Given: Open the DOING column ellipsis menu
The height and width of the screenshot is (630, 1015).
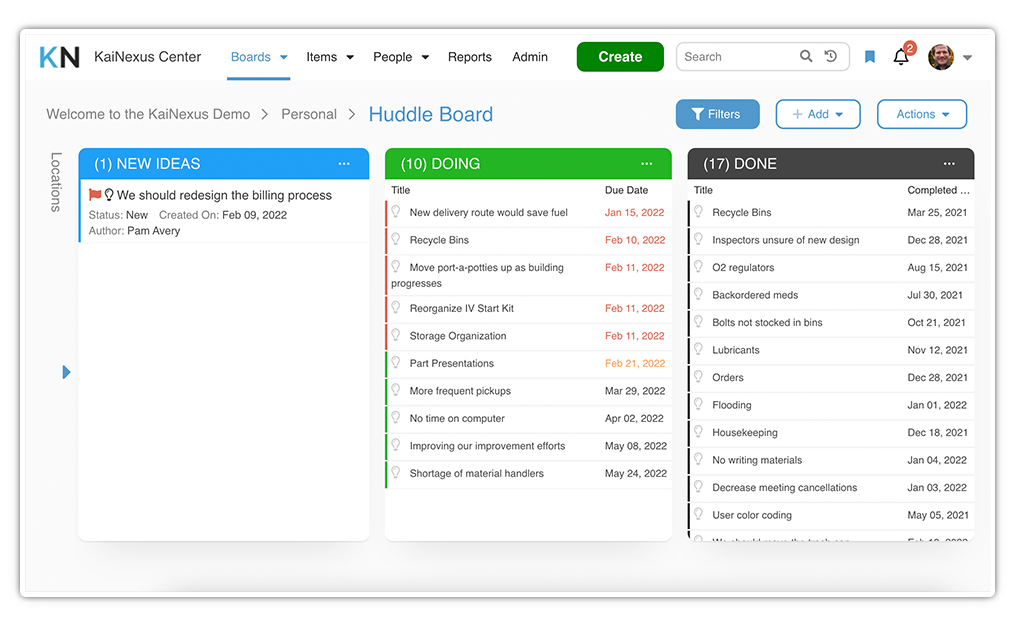Looking at the screenshot, I should [650, 163].
